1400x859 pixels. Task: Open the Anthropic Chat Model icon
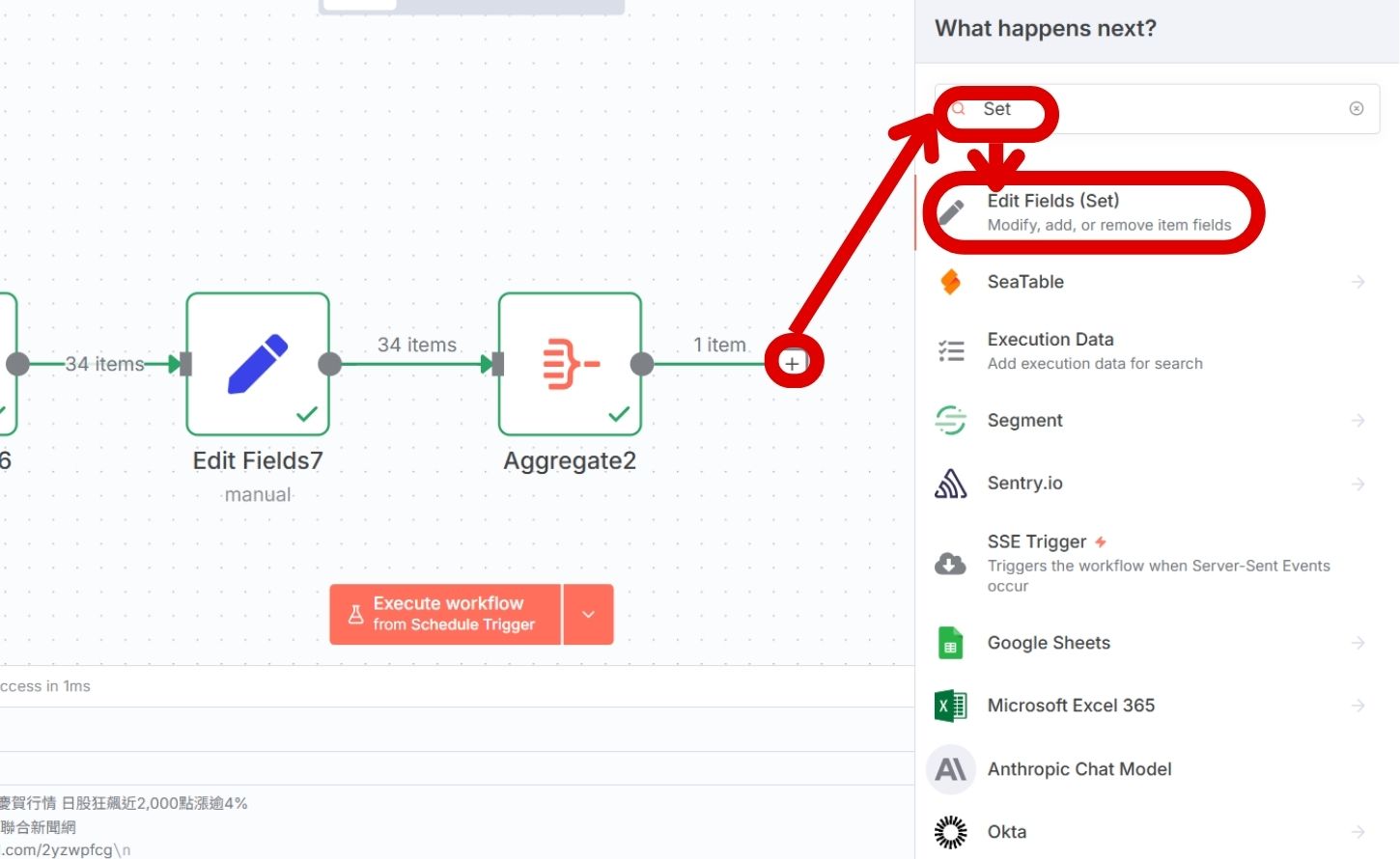pos(950,768)
